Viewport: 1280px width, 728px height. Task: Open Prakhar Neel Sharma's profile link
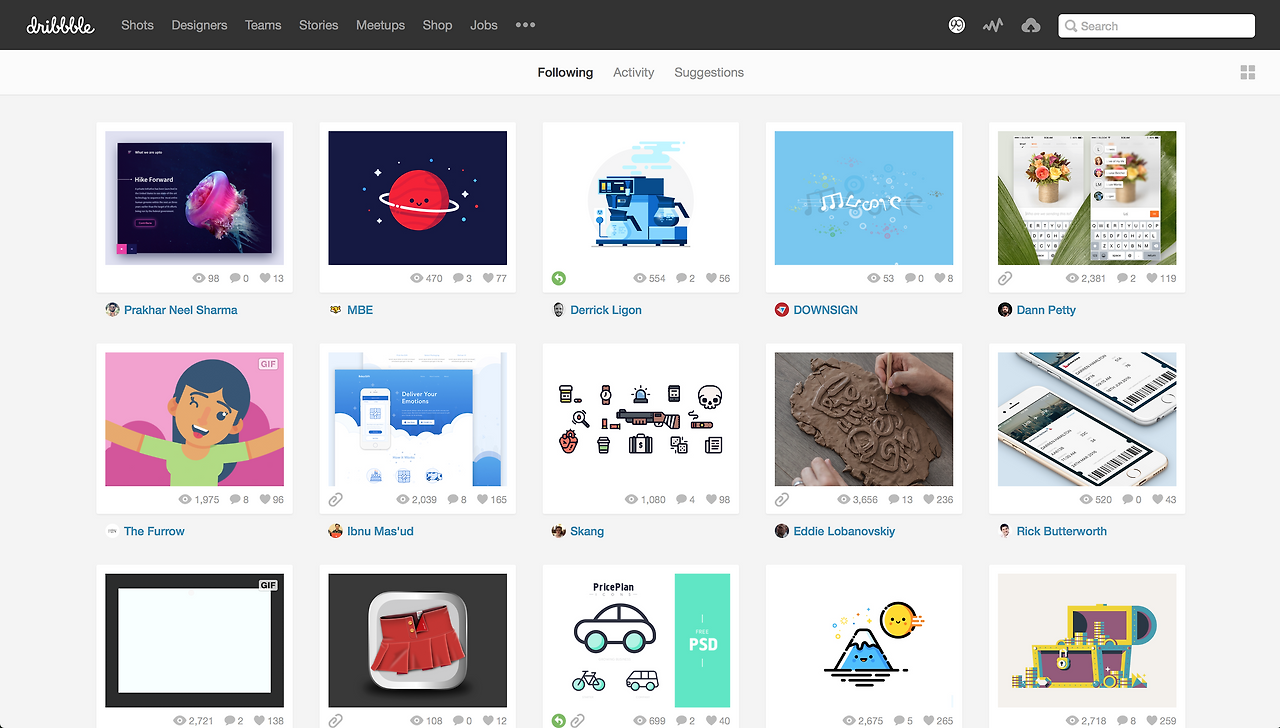pos(181,310)
